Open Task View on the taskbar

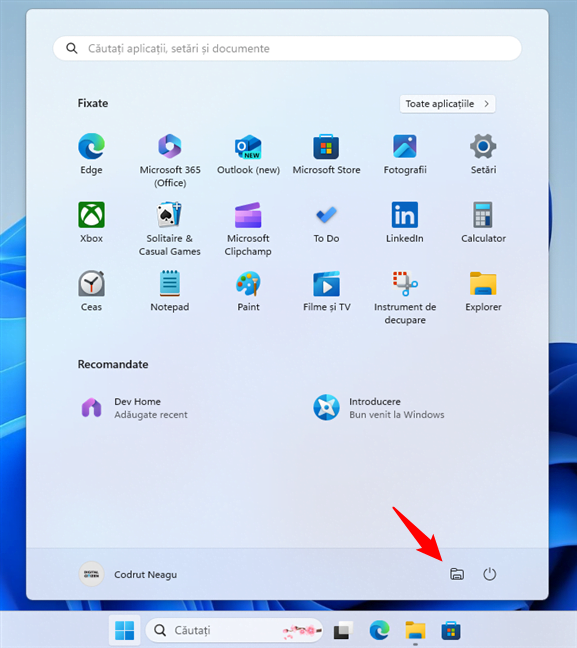343,630
